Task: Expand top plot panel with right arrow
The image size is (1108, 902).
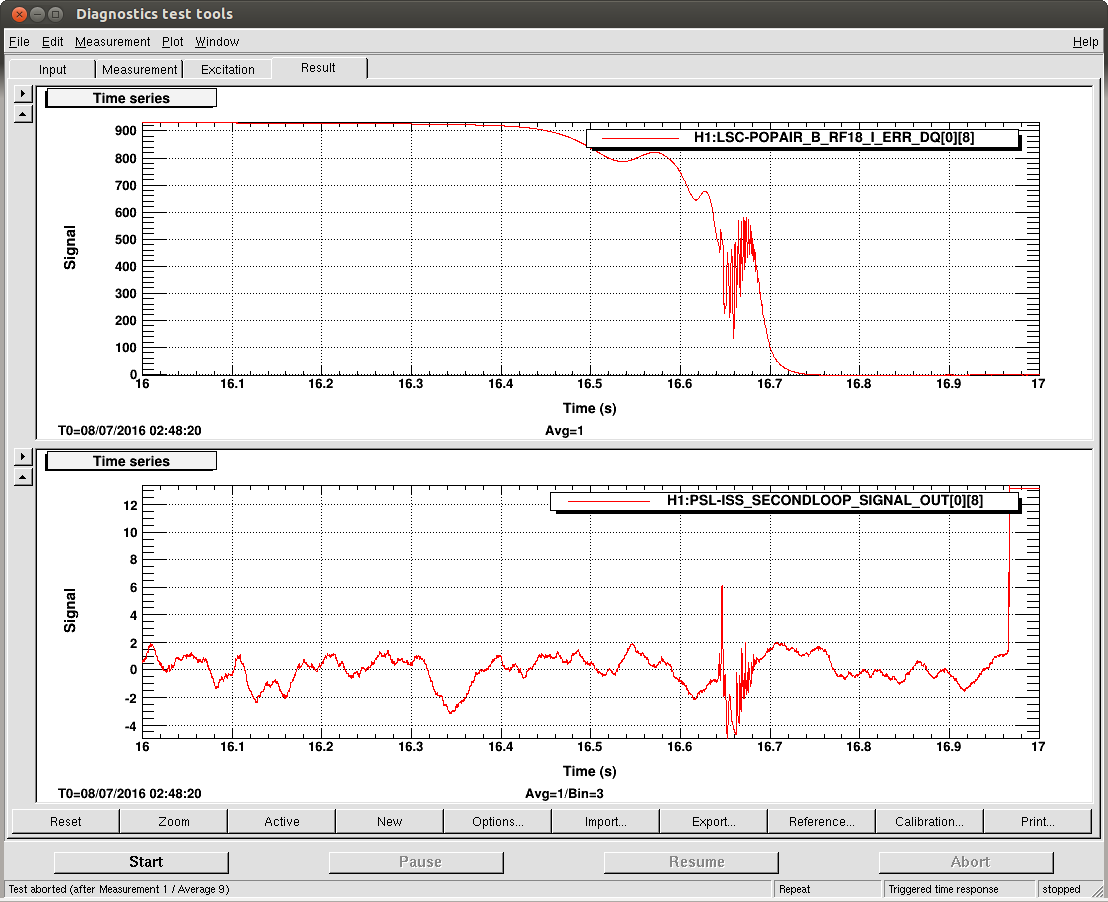Action: pyautogui.click(x=23, y=93)
